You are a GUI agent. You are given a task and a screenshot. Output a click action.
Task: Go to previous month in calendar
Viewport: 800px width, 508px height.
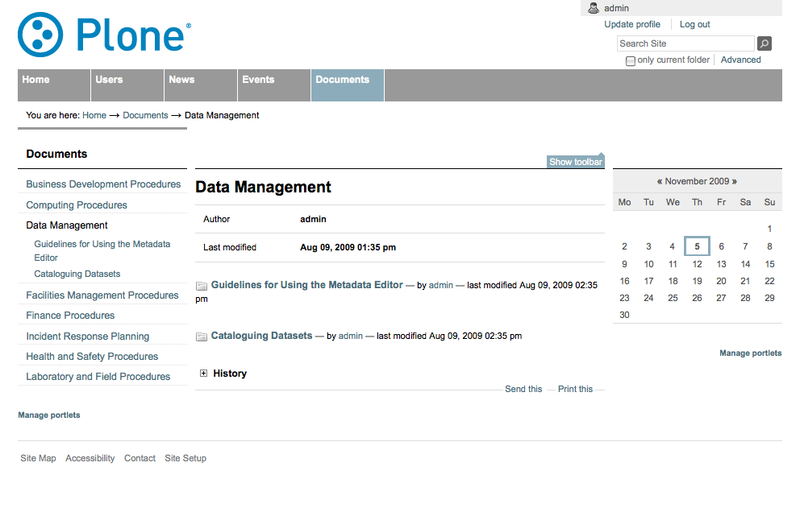coord(660,182)
